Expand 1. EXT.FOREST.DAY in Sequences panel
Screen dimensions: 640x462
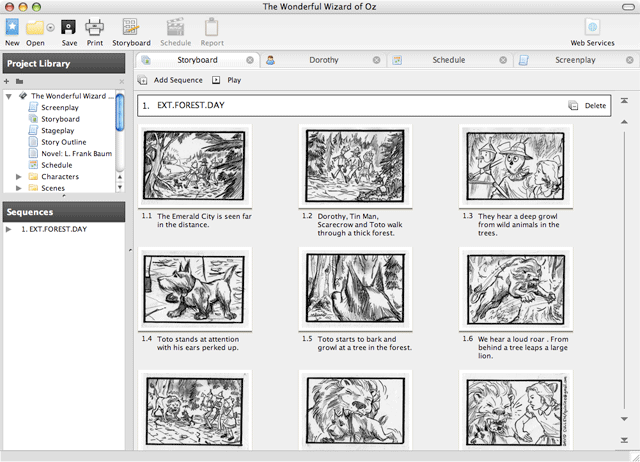click(9, 229)
